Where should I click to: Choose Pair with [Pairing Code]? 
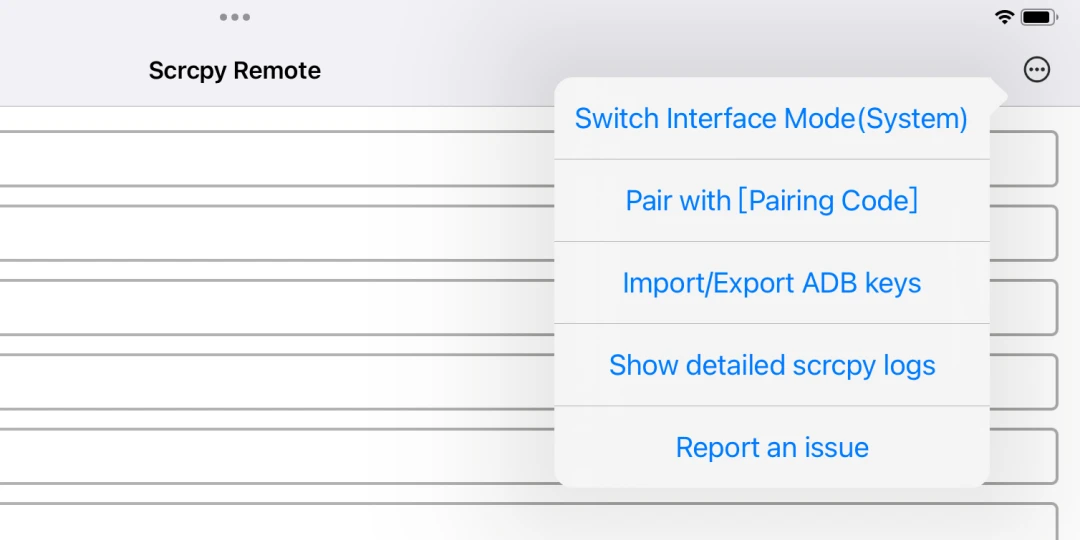771,201
